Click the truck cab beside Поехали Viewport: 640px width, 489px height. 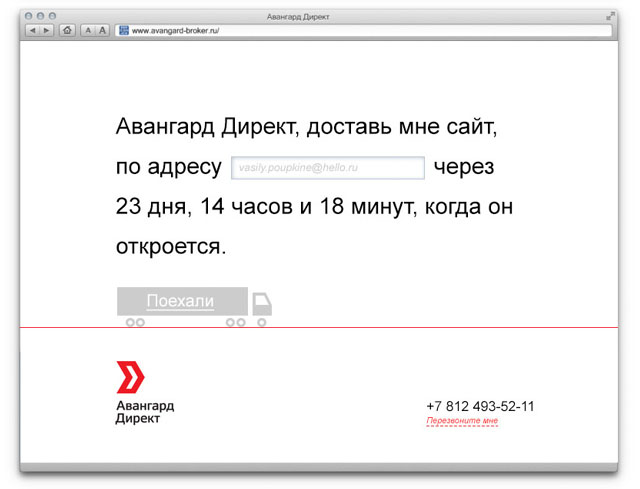(x=261, y=304)
